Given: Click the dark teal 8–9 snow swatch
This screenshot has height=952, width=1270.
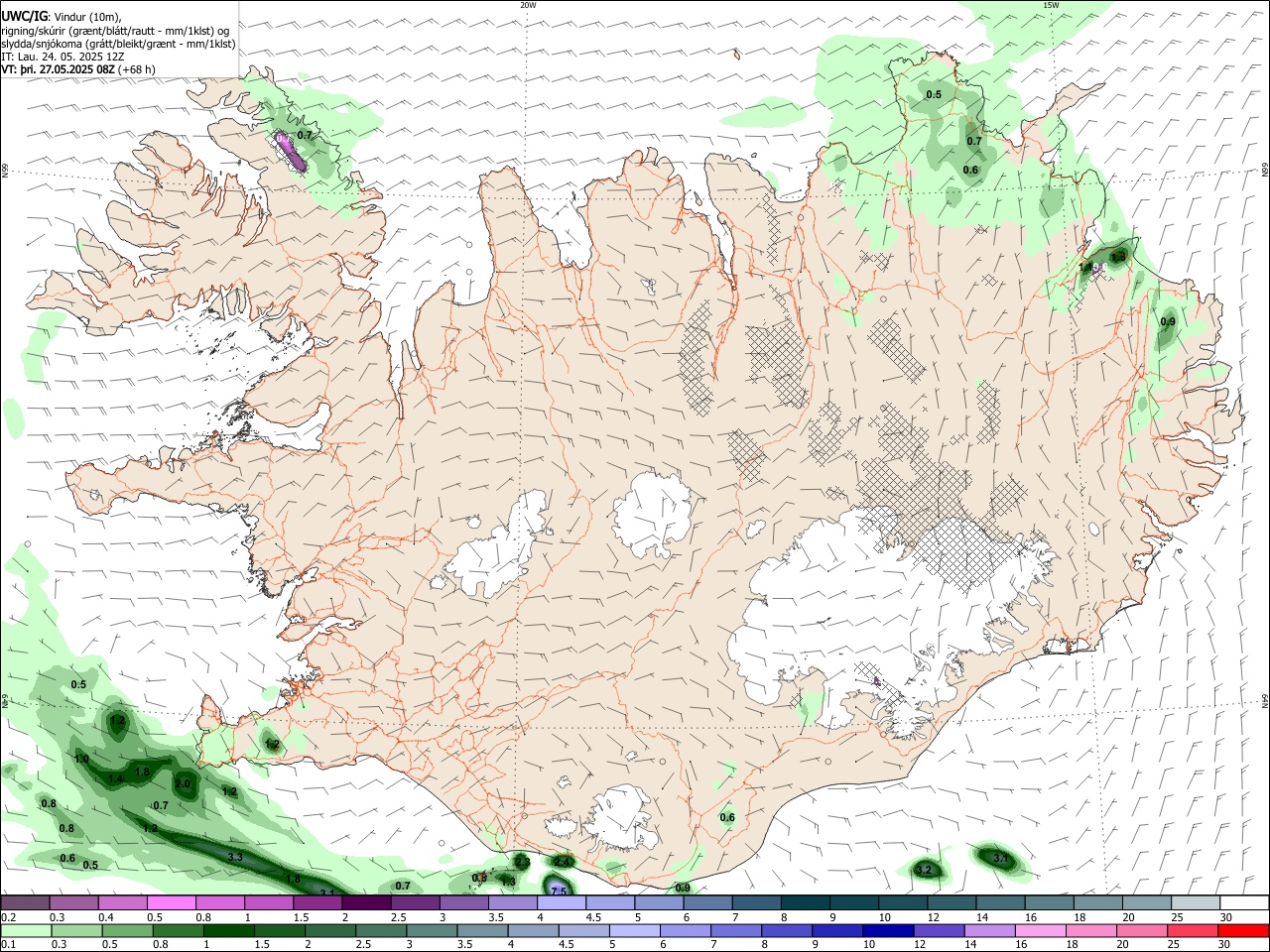Looking at the screenshot, I should coord(805,902).
